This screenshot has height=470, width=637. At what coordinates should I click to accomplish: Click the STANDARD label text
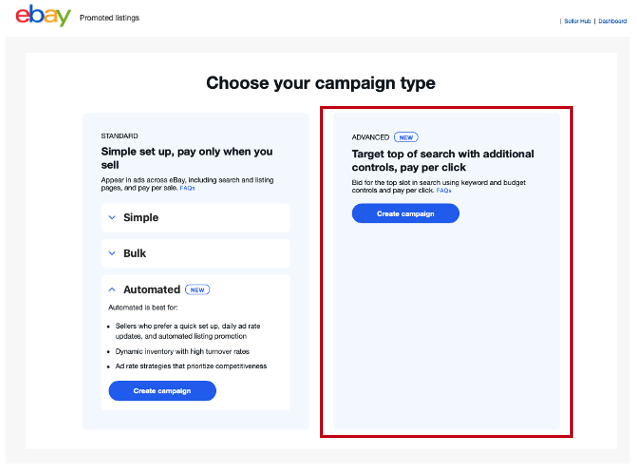[119, 135]
